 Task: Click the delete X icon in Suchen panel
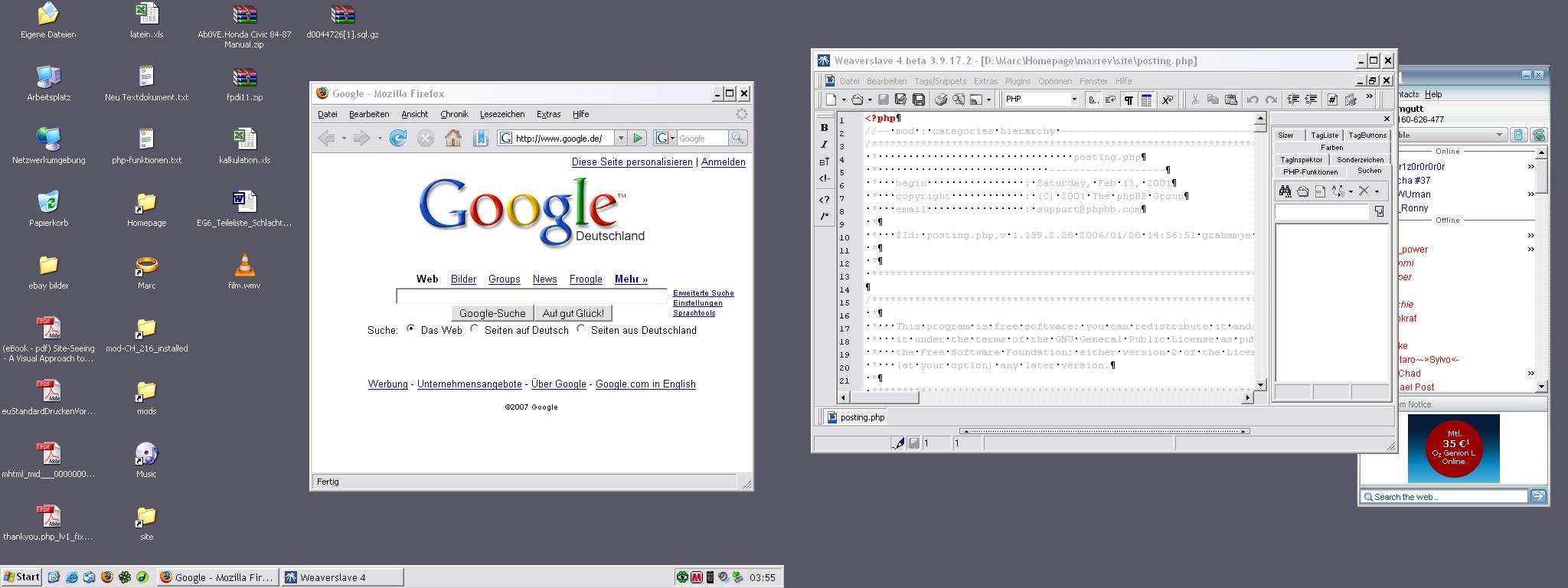[1364, 191]
